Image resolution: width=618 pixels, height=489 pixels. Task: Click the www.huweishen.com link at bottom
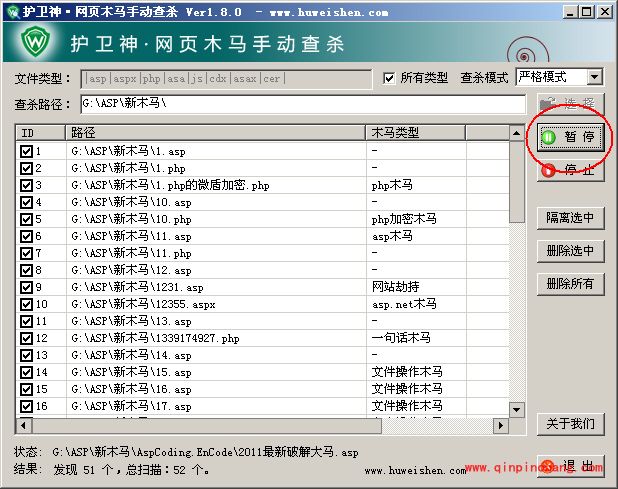click(415, 470)
